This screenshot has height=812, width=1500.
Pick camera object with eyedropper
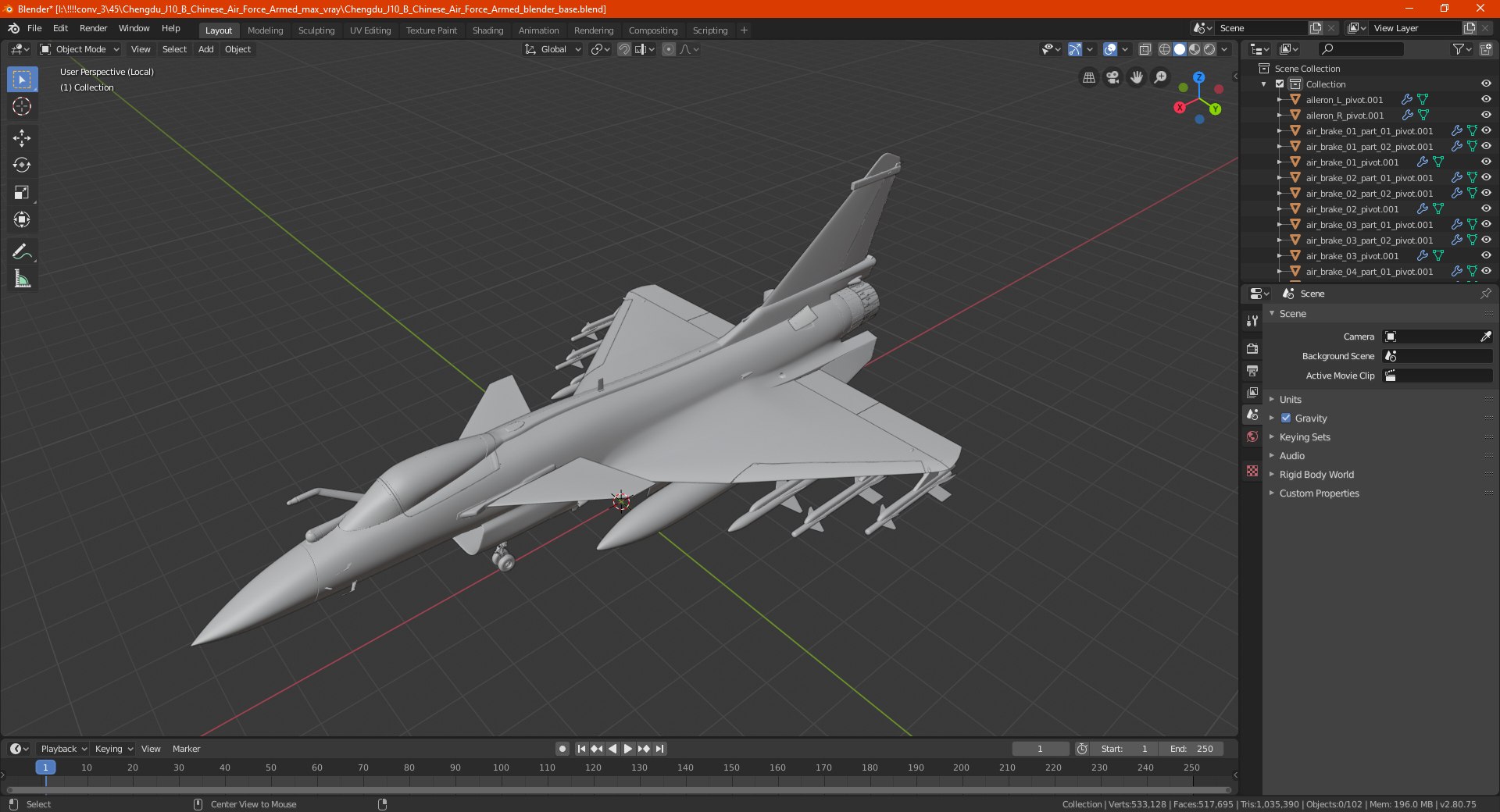click(x=1485, y=337)
